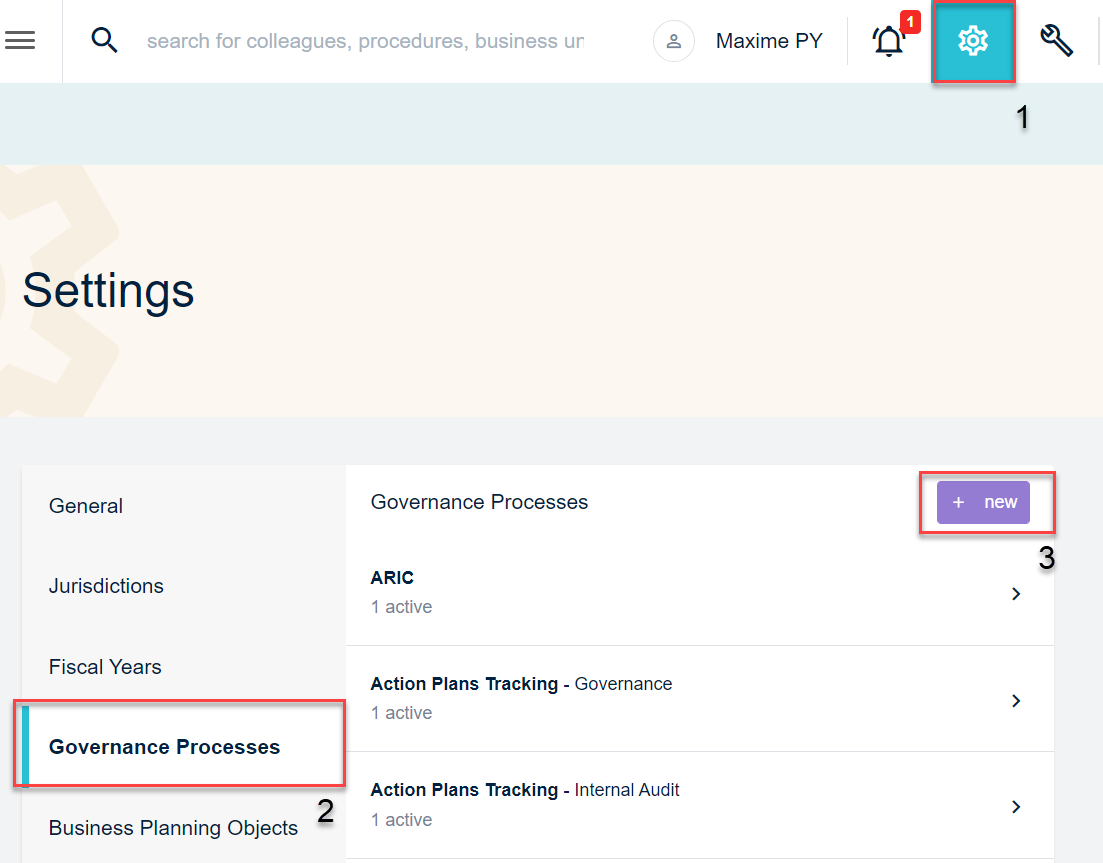The height and width of the screenshot is (863, 1103).
Task: Expand the Action Plans Tracking - Internal Audit chevron
Action: tap(1016, 806)
